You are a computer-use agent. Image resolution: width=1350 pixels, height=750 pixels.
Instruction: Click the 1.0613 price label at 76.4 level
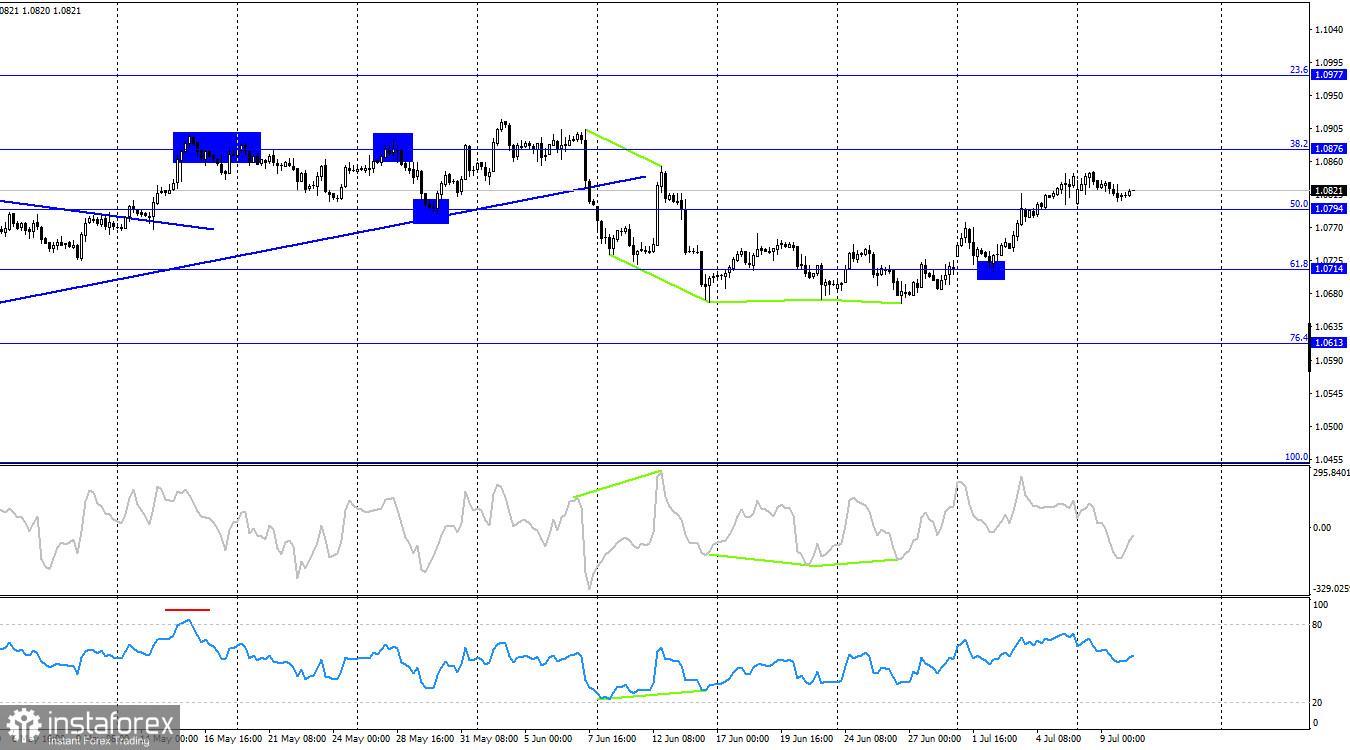pos(1329,342)
